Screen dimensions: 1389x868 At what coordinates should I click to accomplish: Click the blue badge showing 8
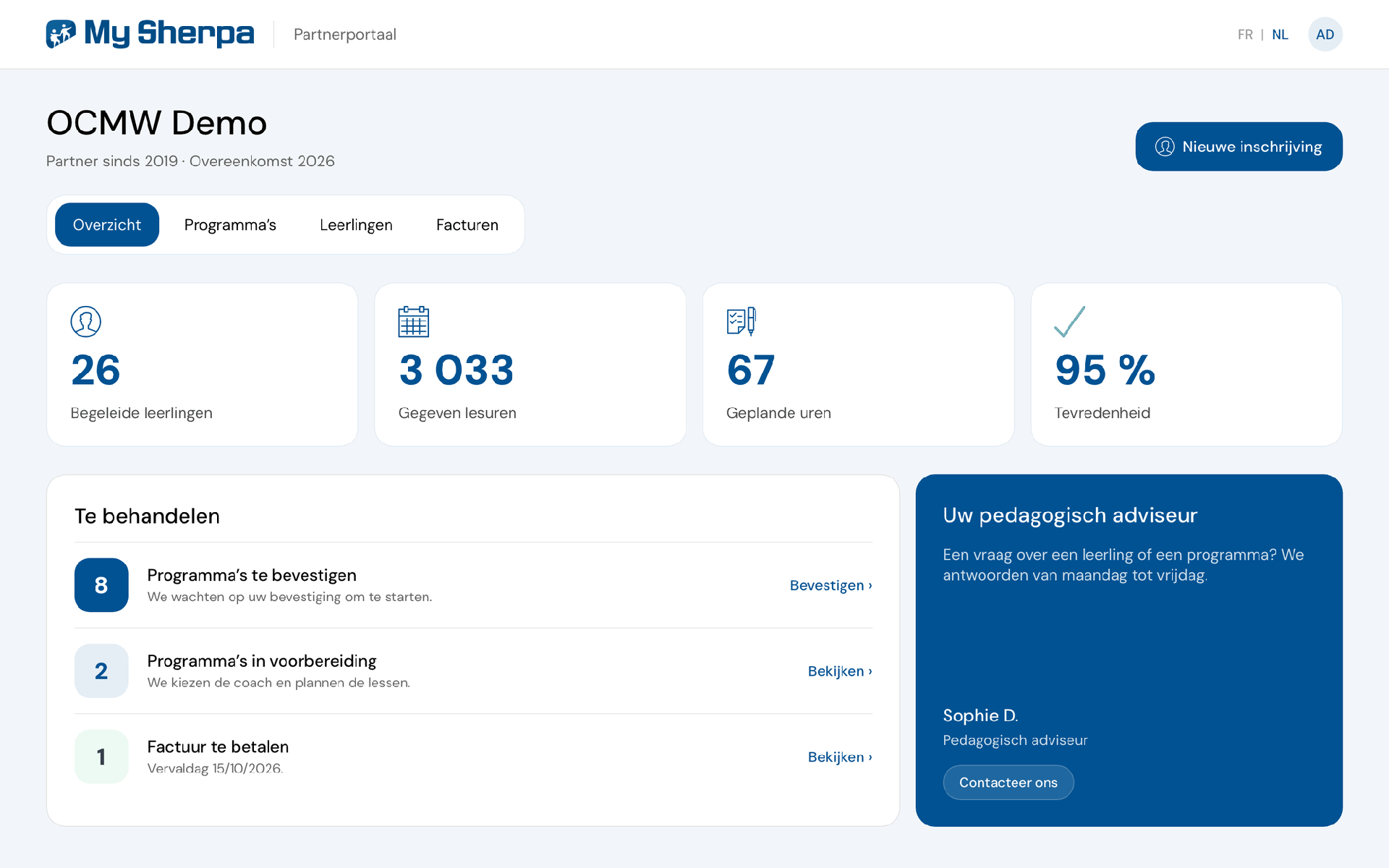point(101,585)
